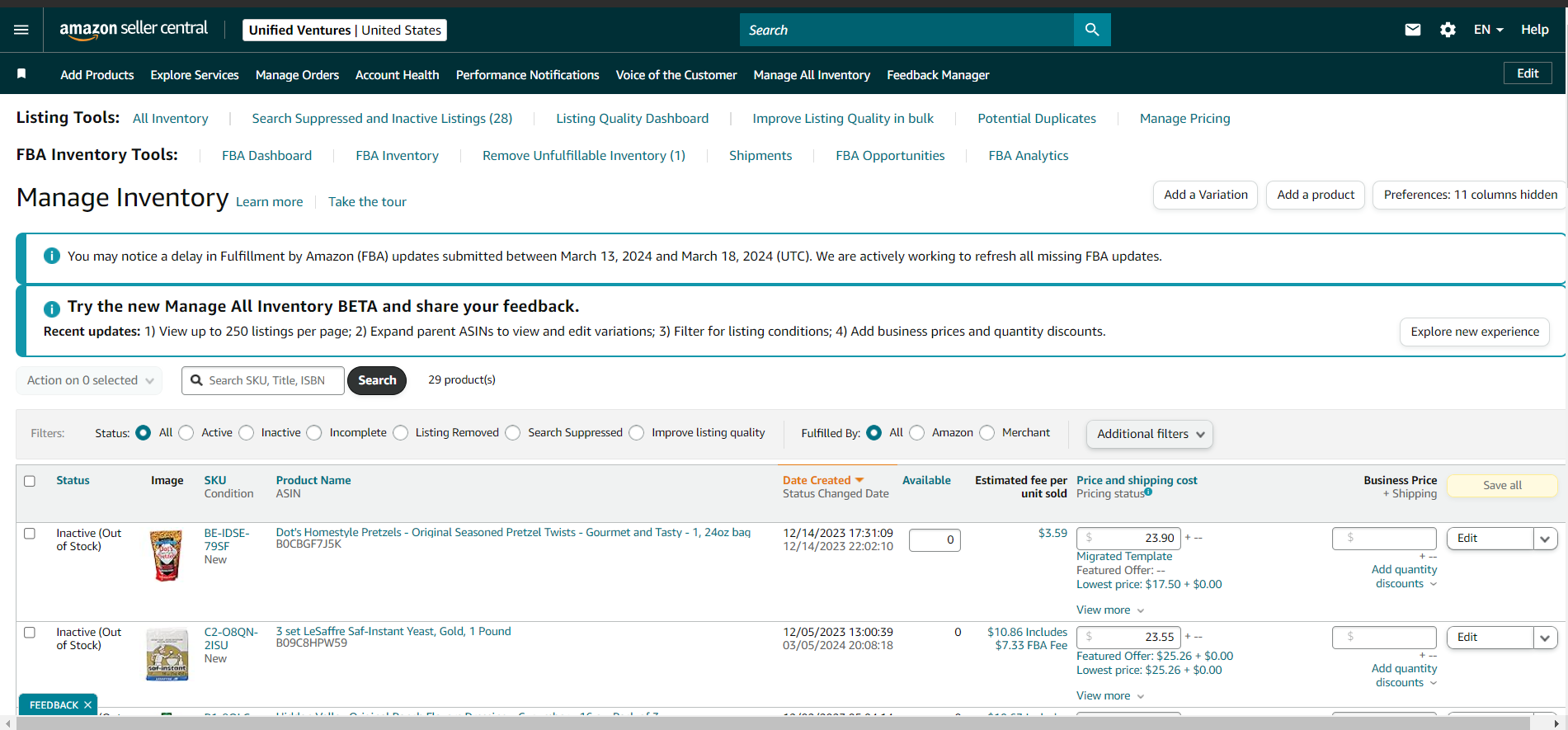Focus the Search SKU, Title, ISBN field

click(263, 380)
